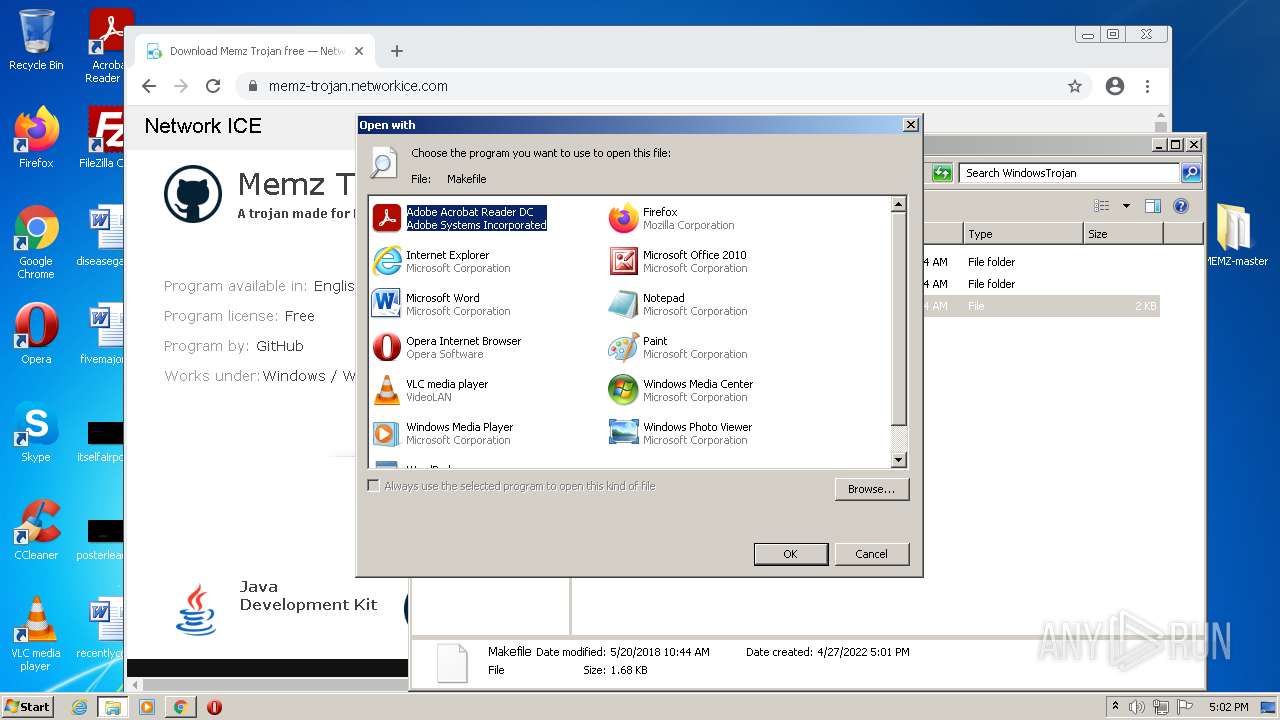Reload the Chrome page
Image resolution: width=1280 pixels, height=720 pixels.
pos(213,86)
